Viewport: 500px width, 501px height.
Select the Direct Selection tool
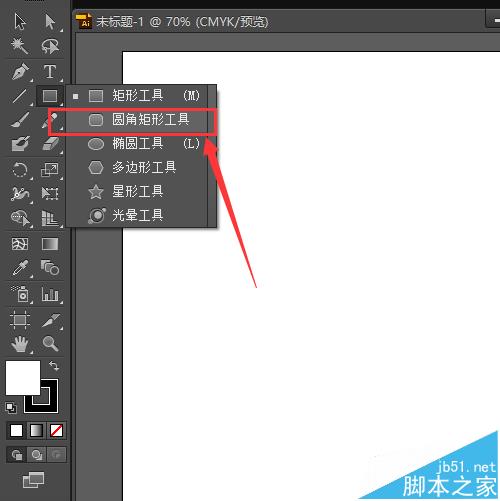pos(50,22)
